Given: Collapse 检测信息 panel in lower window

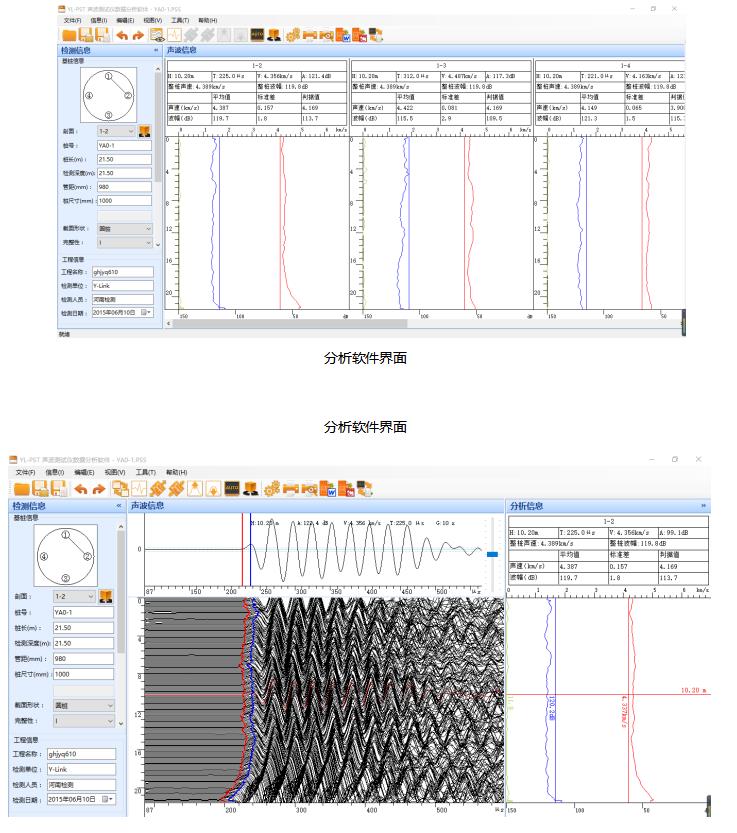Looking at the screenshot, I should coord(119,506).
